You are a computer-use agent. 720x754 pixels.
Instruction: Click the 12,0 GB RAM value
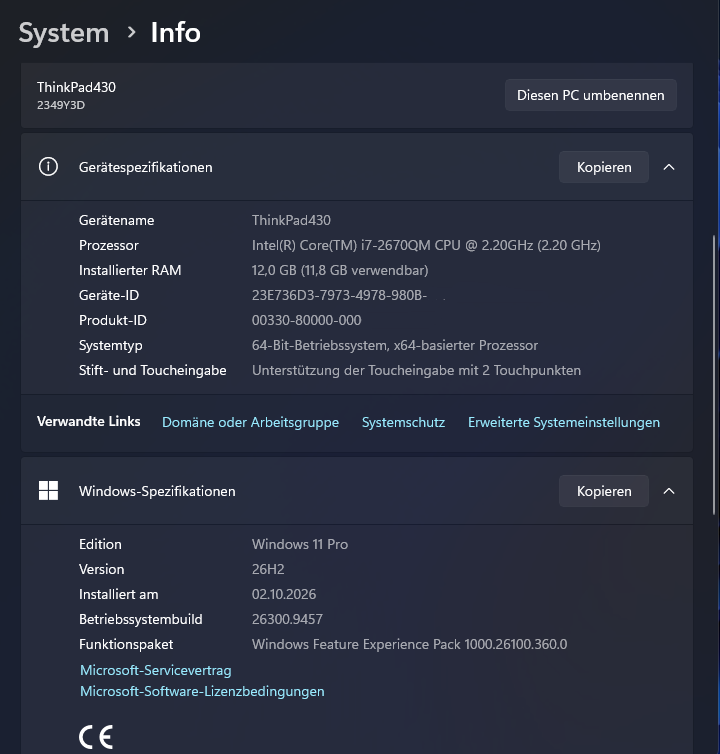coord(340,270)
